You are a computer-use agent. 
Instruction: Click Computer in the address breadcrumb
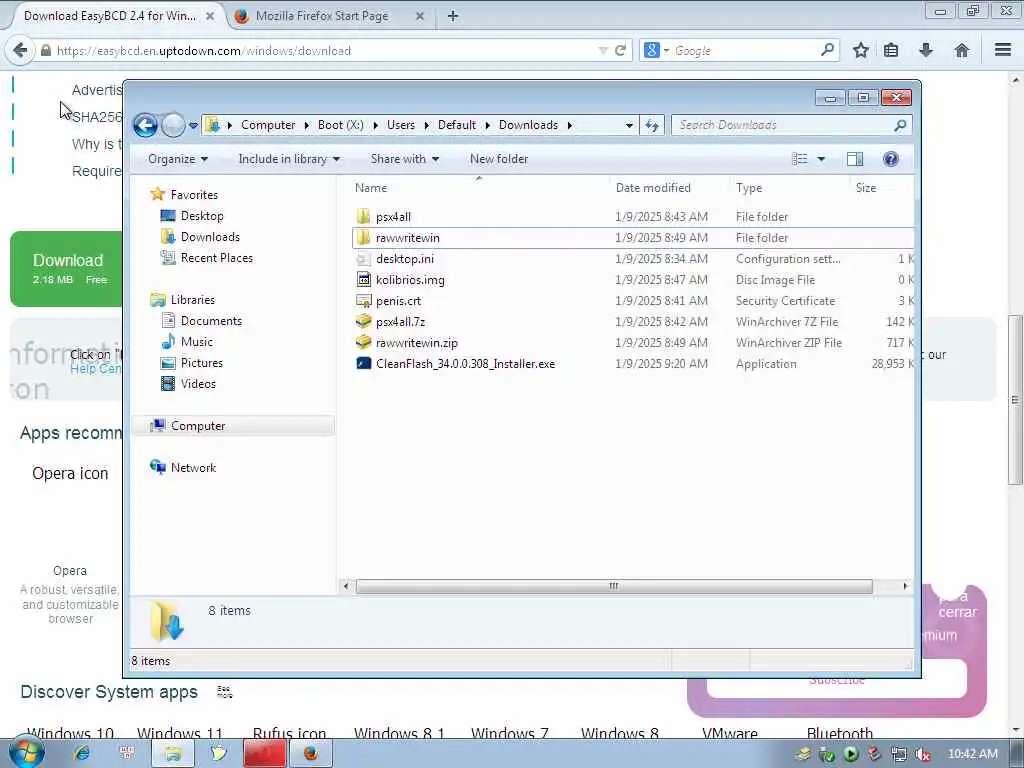coord(268,125)
